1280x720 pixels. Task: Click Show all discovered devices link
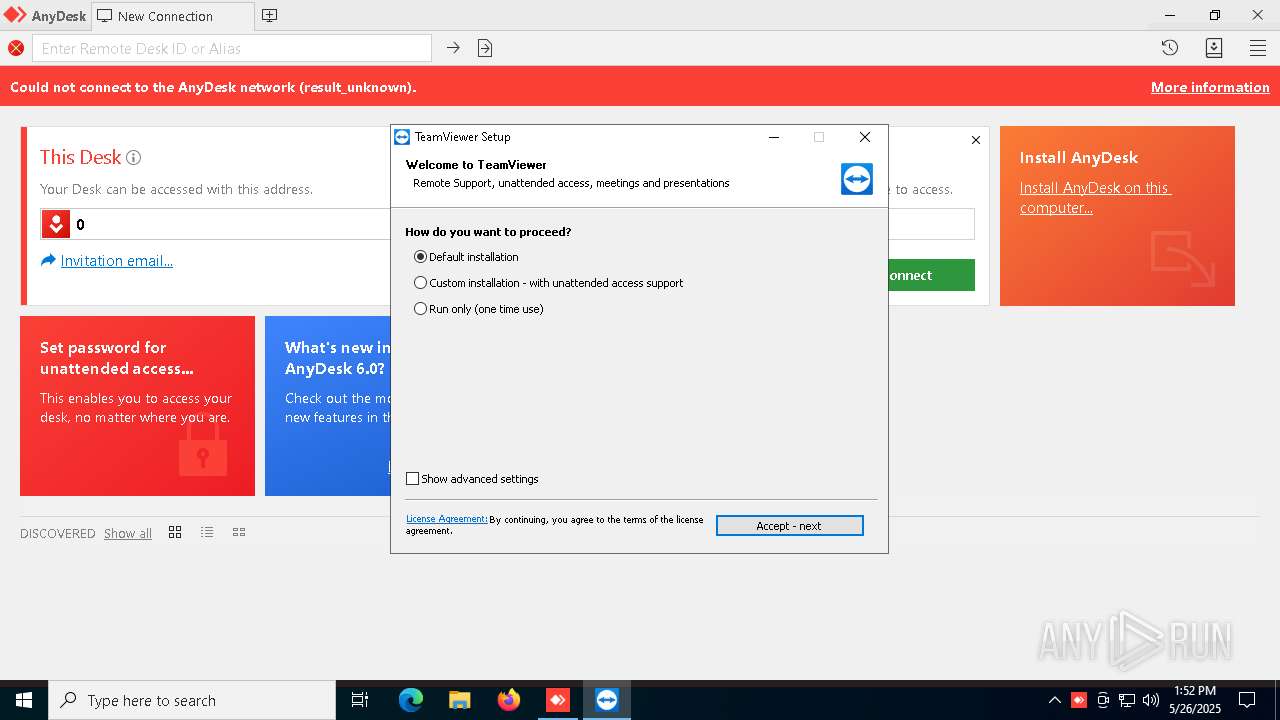(x=128, y=533)
